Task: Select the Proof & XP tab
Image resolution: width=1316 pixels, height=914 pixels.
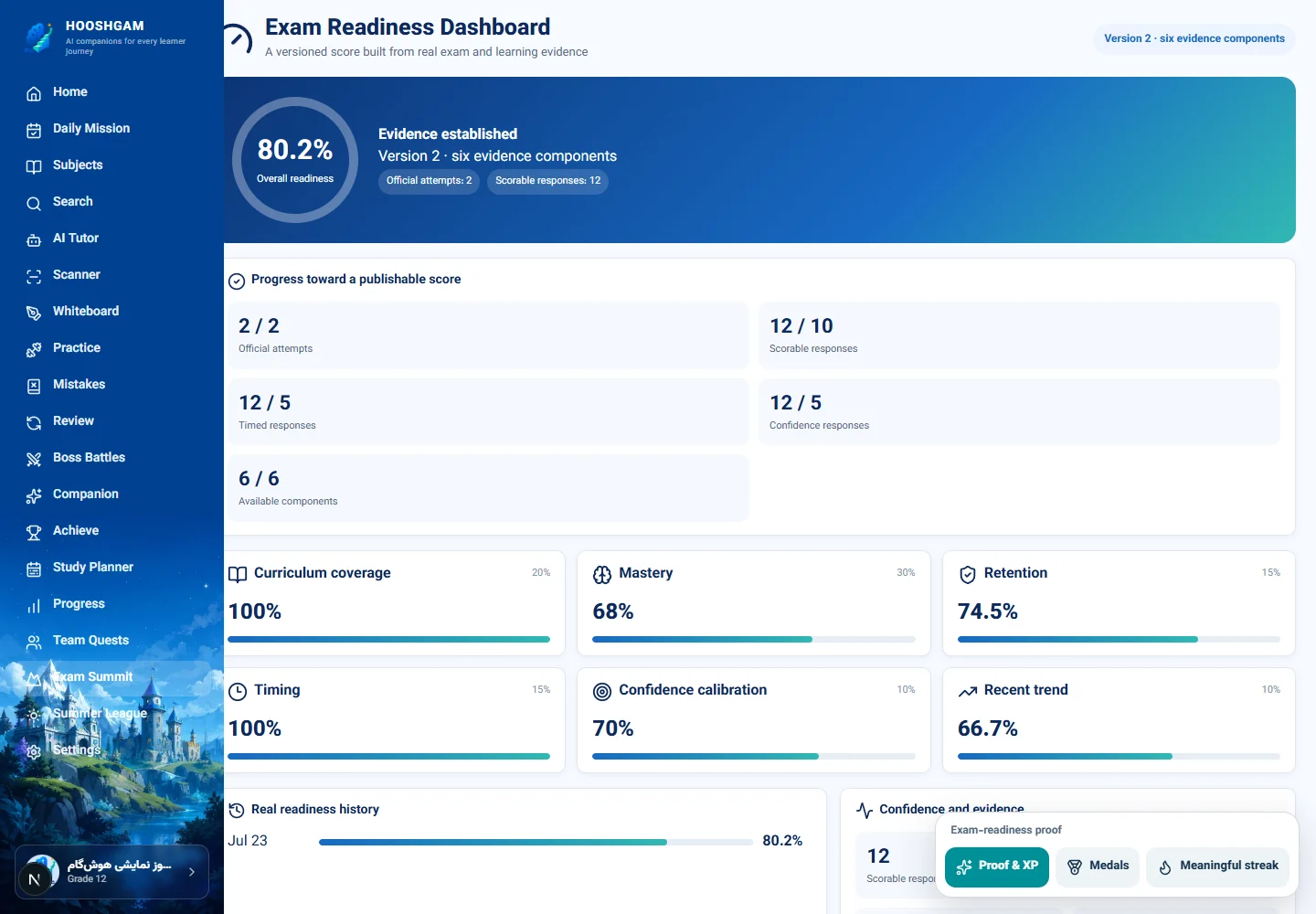Action: (997, 866)
